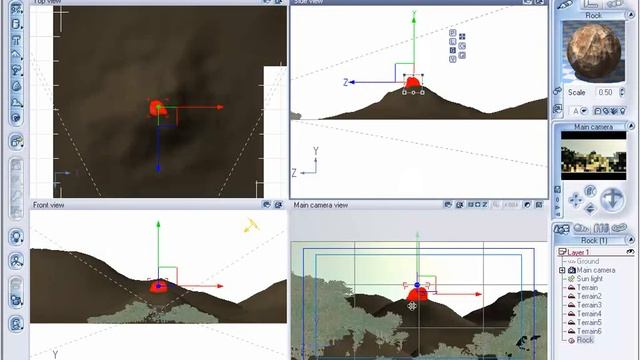Viewport: 640px width, 360px height.
Task: Click the rock material preview sphere
Action: click(593, 51)
